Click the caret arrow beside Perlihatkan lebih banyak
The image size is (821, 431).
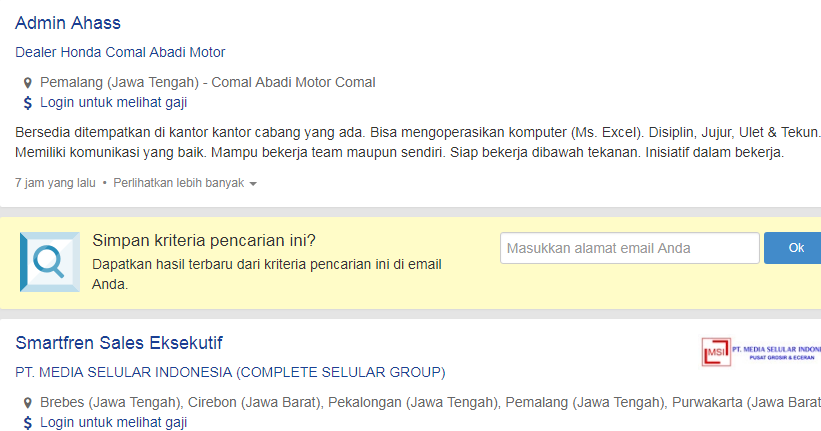[x=254, y=184]
